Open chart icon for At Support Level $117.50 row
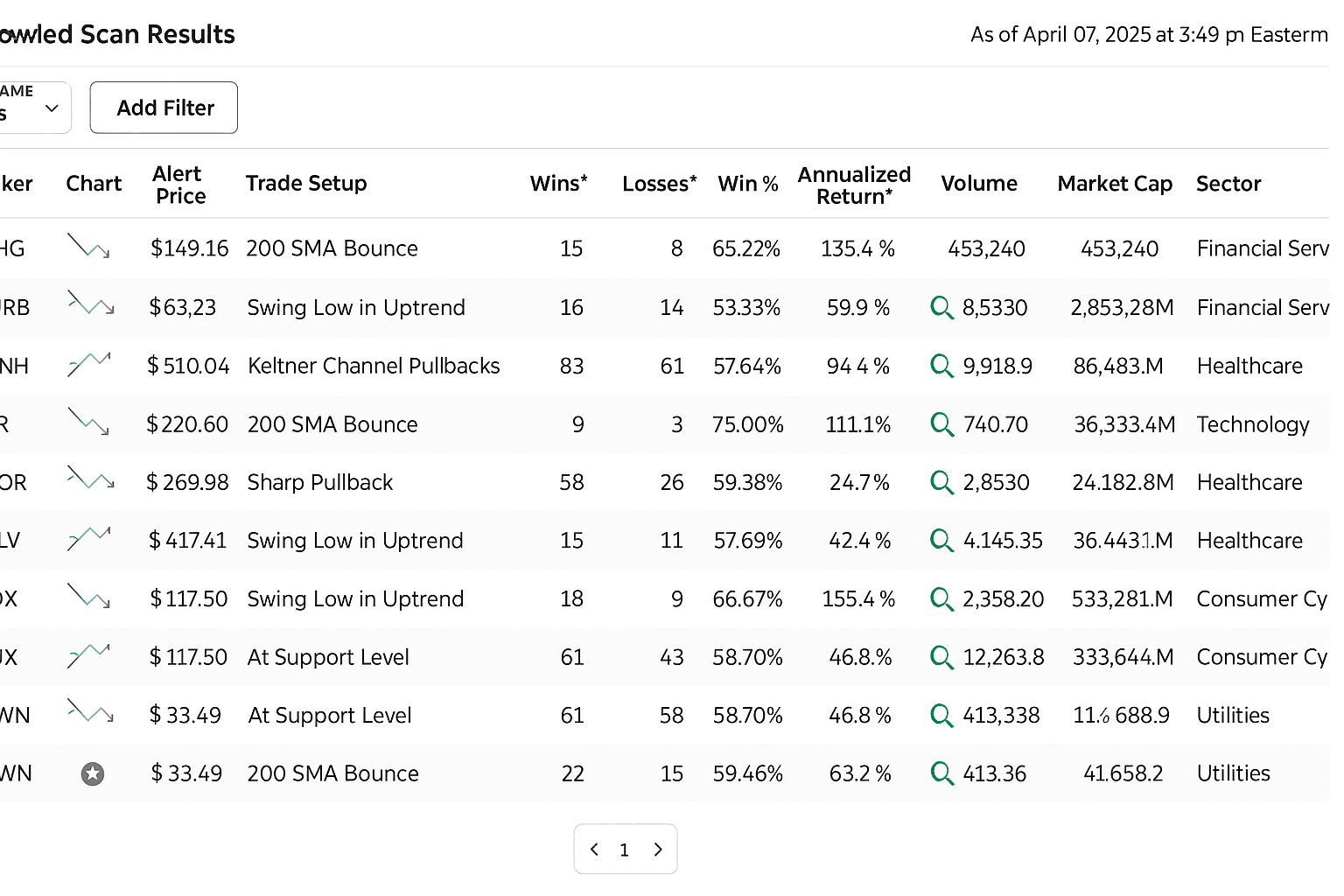This screenshot has height=896, width=1344. [89, 654]
